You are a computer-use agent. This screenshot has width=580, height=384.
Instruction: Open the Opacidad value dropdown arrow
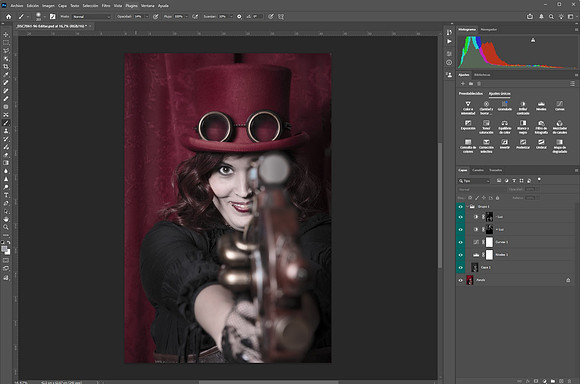point(146,17)
